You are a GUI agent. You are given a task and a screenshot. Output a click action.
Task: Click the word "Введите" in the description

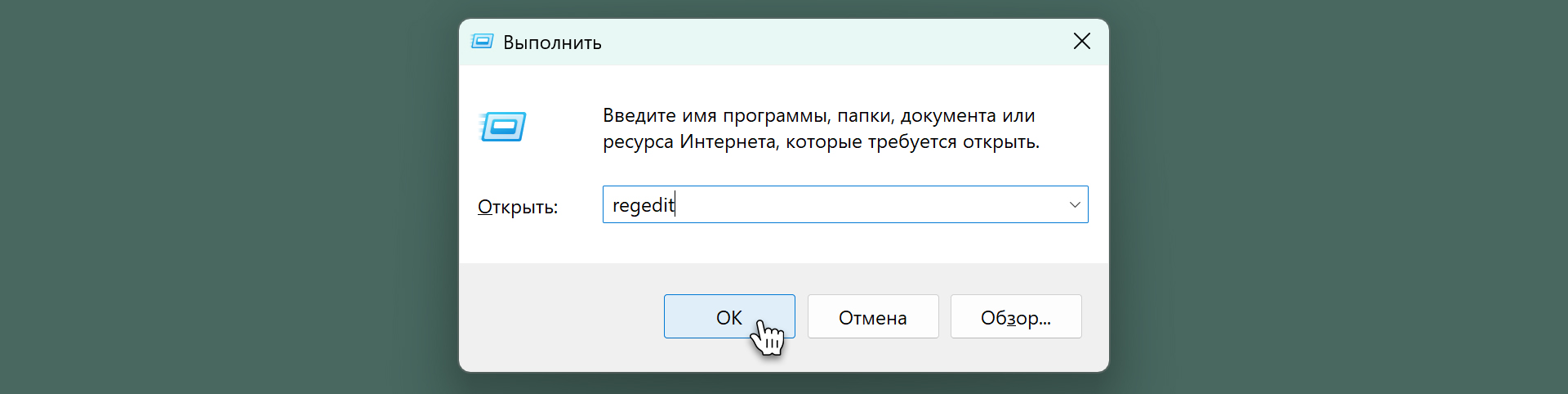639,115
